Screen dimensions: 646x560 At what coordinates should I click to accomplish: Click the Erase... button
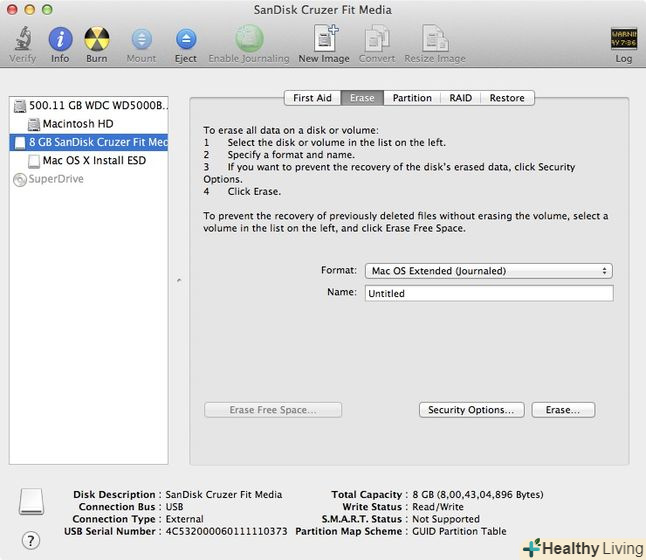tap(563, 410)
